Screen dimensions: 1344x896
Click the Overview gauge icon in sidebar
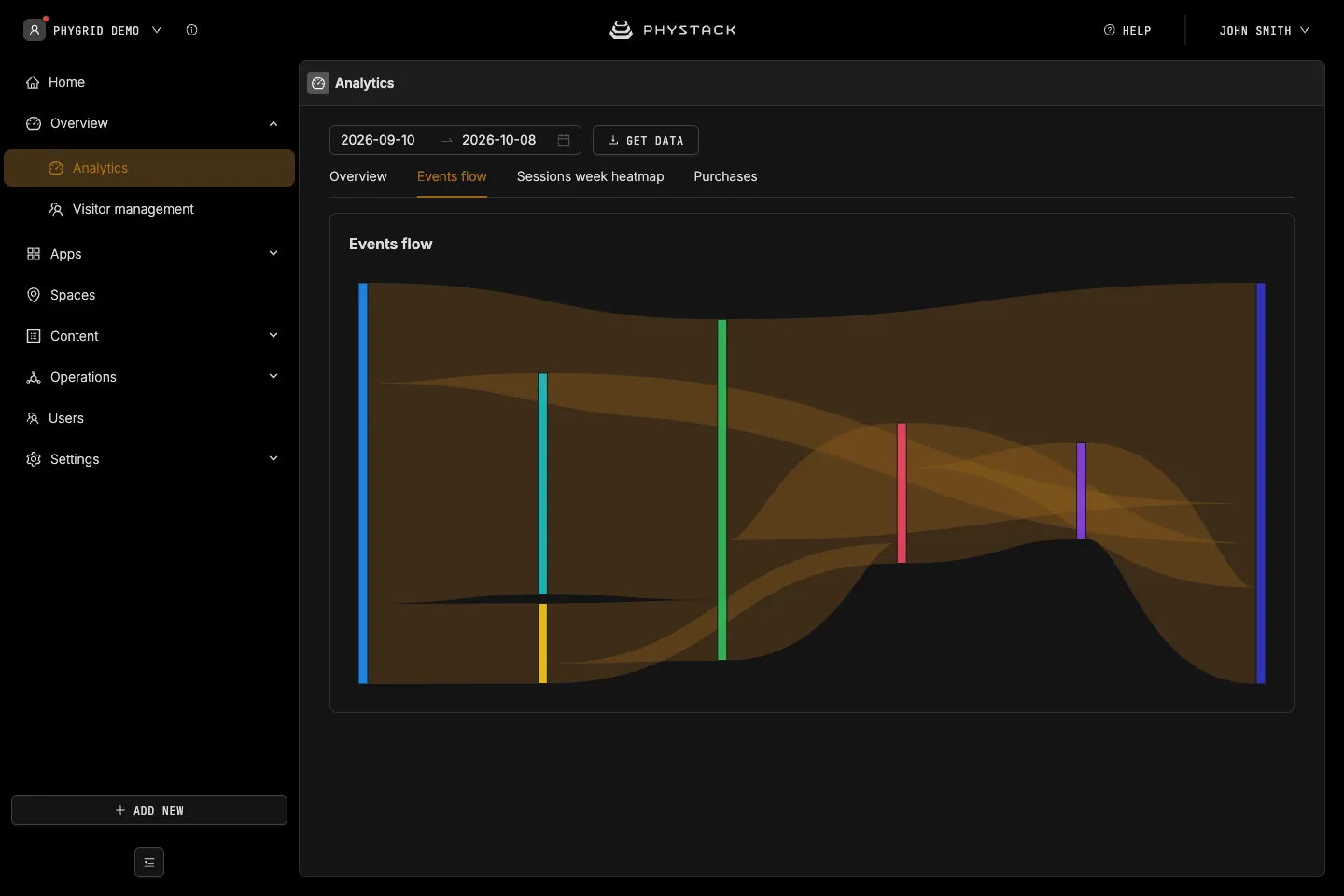(34, 123)
